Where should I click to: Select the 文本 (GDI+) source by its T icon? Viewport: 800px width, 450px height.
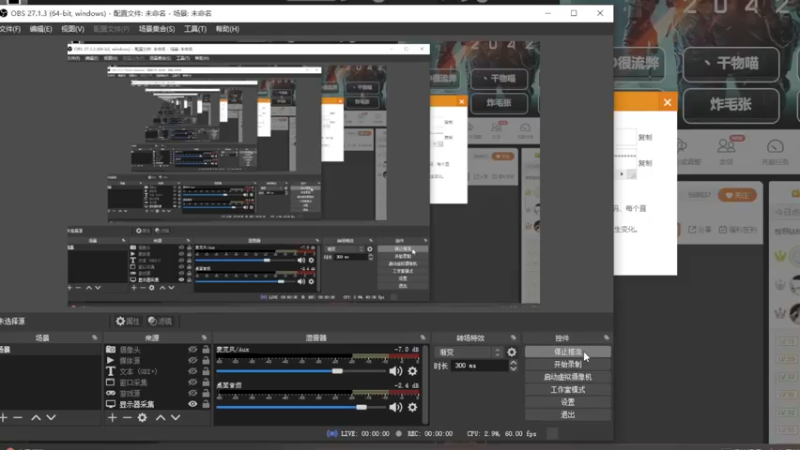pos(111,371)
